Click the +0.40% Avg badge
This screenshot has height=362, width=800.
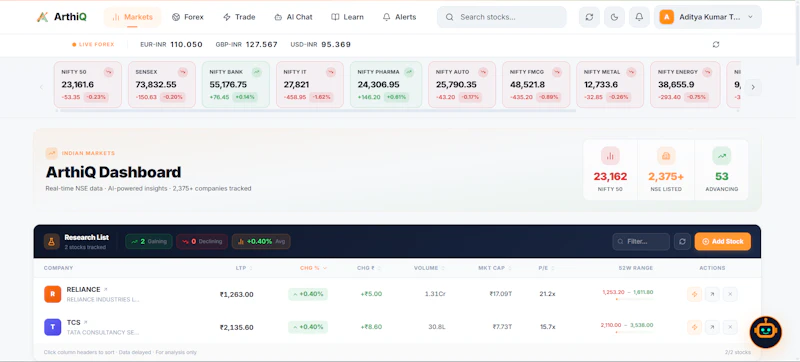[261, 242]
